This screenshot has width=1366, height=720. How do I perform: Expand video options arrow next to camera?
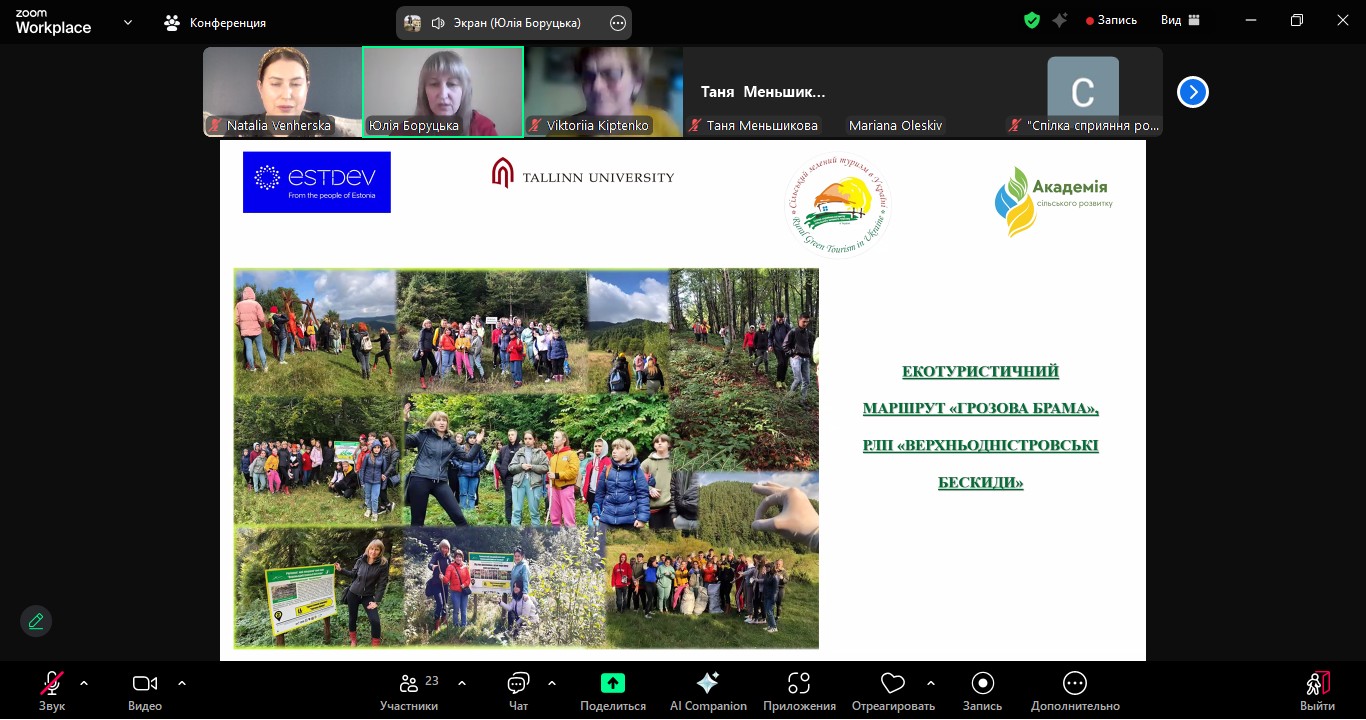[182, 683]
